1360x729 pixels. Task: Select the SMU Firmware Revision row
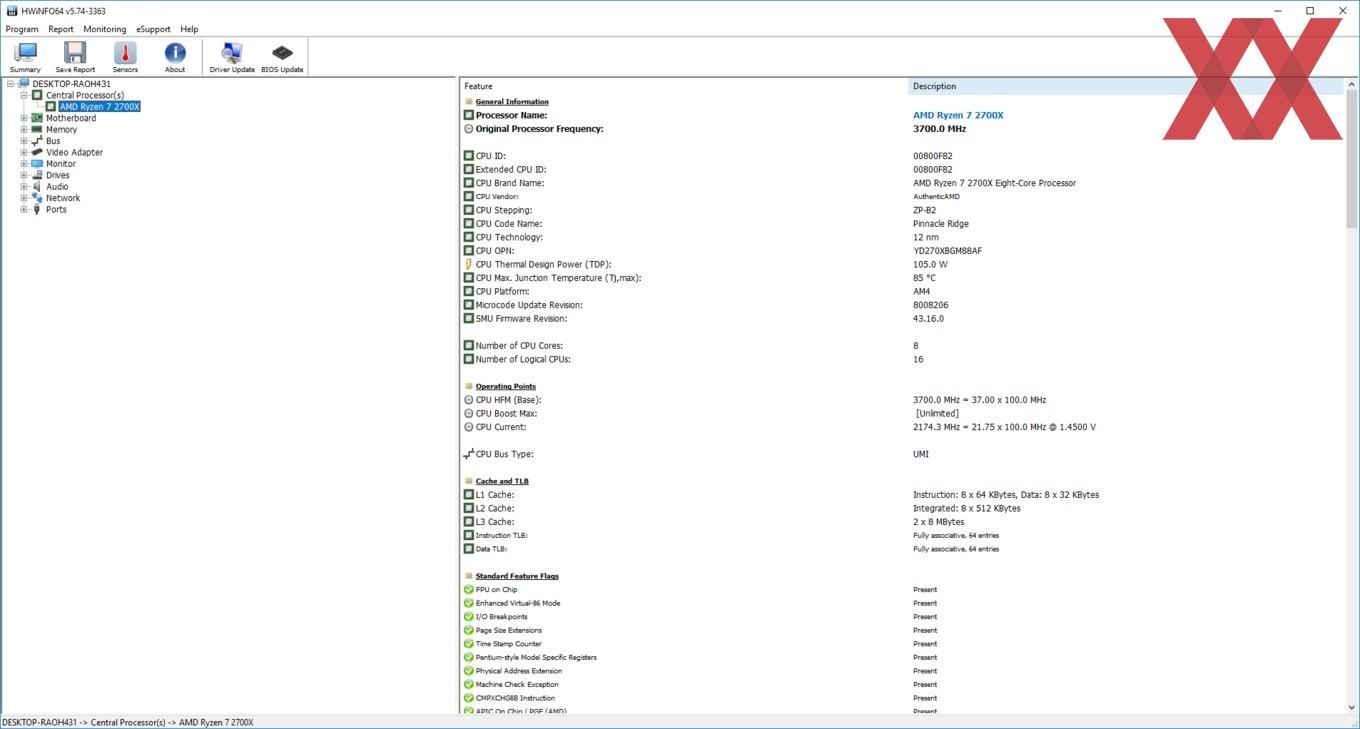902,319
